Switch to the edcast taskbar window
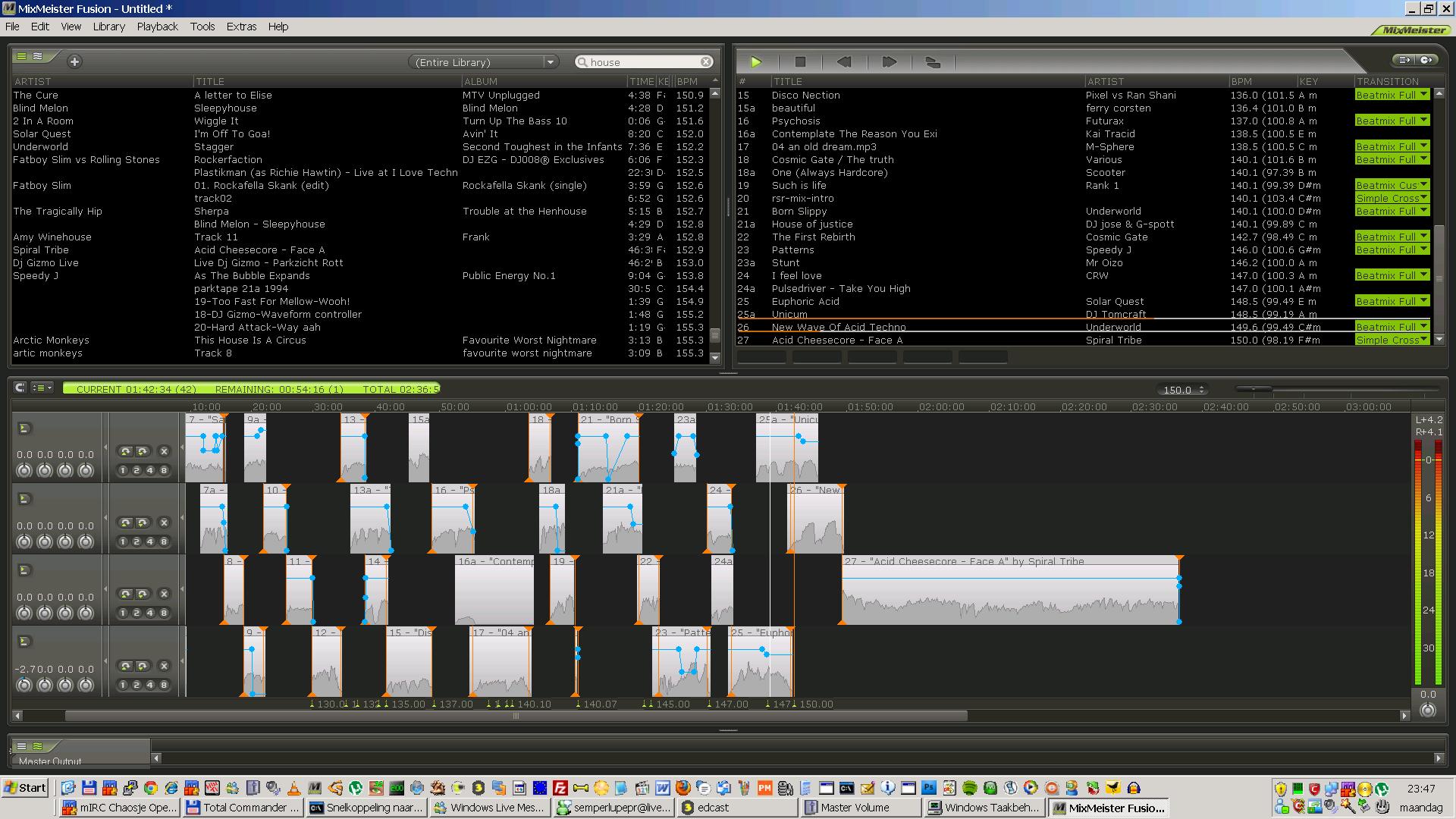Image resolution: width=1456 pixels, height=819 pixels. click(736, 808)
